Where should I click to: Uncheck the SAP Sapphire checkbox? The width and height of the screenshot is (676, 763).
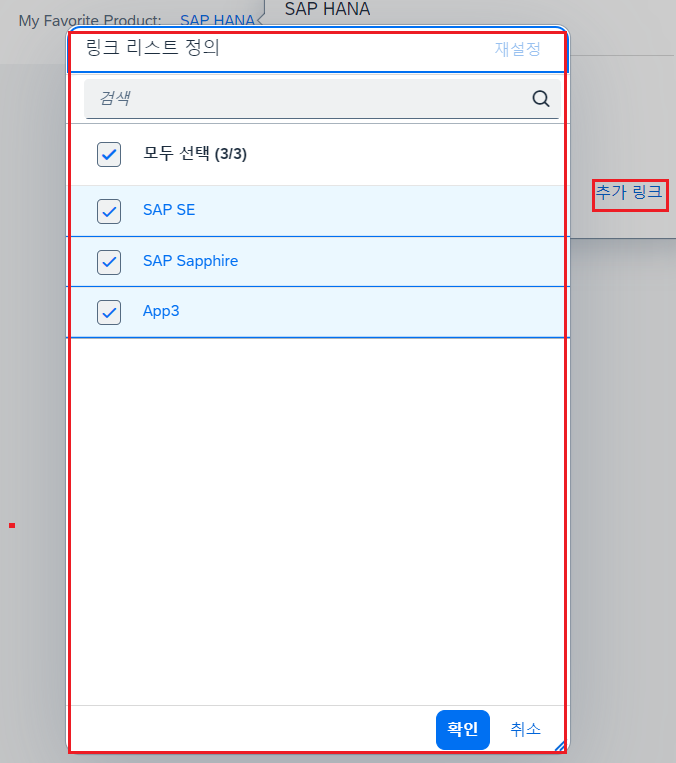click(x=109, y=262)
